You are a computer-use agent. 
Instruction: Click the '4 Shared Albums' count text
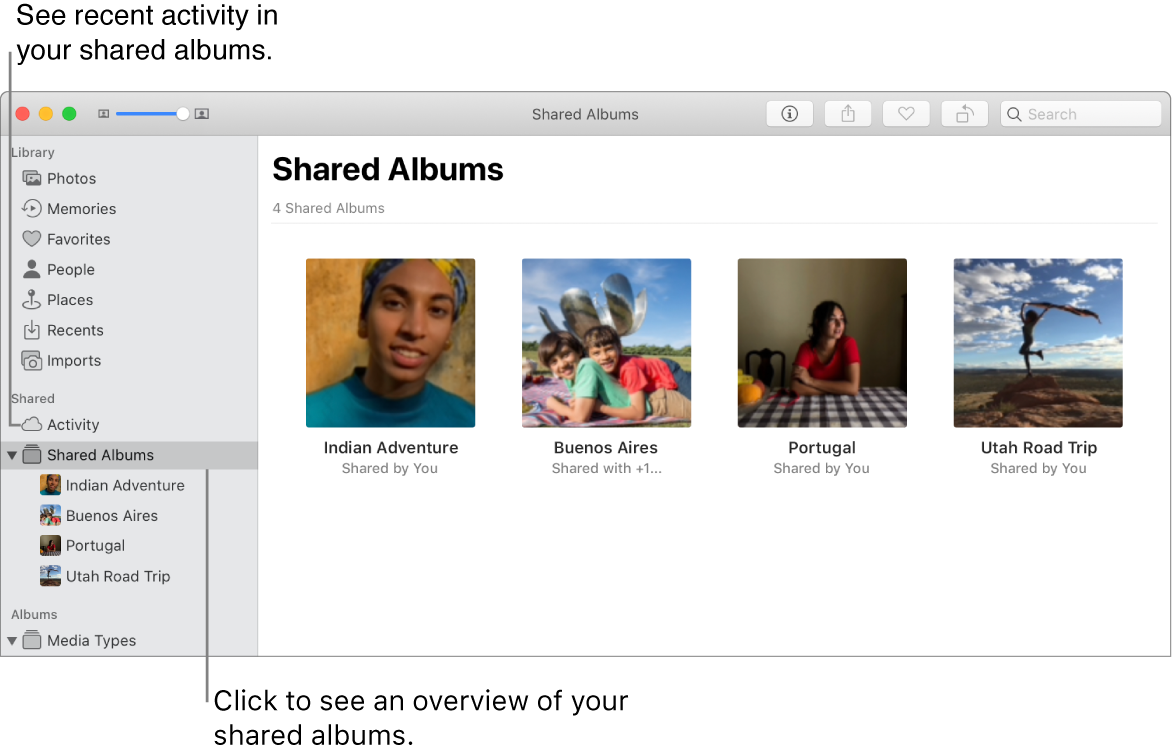coord(328,208)
